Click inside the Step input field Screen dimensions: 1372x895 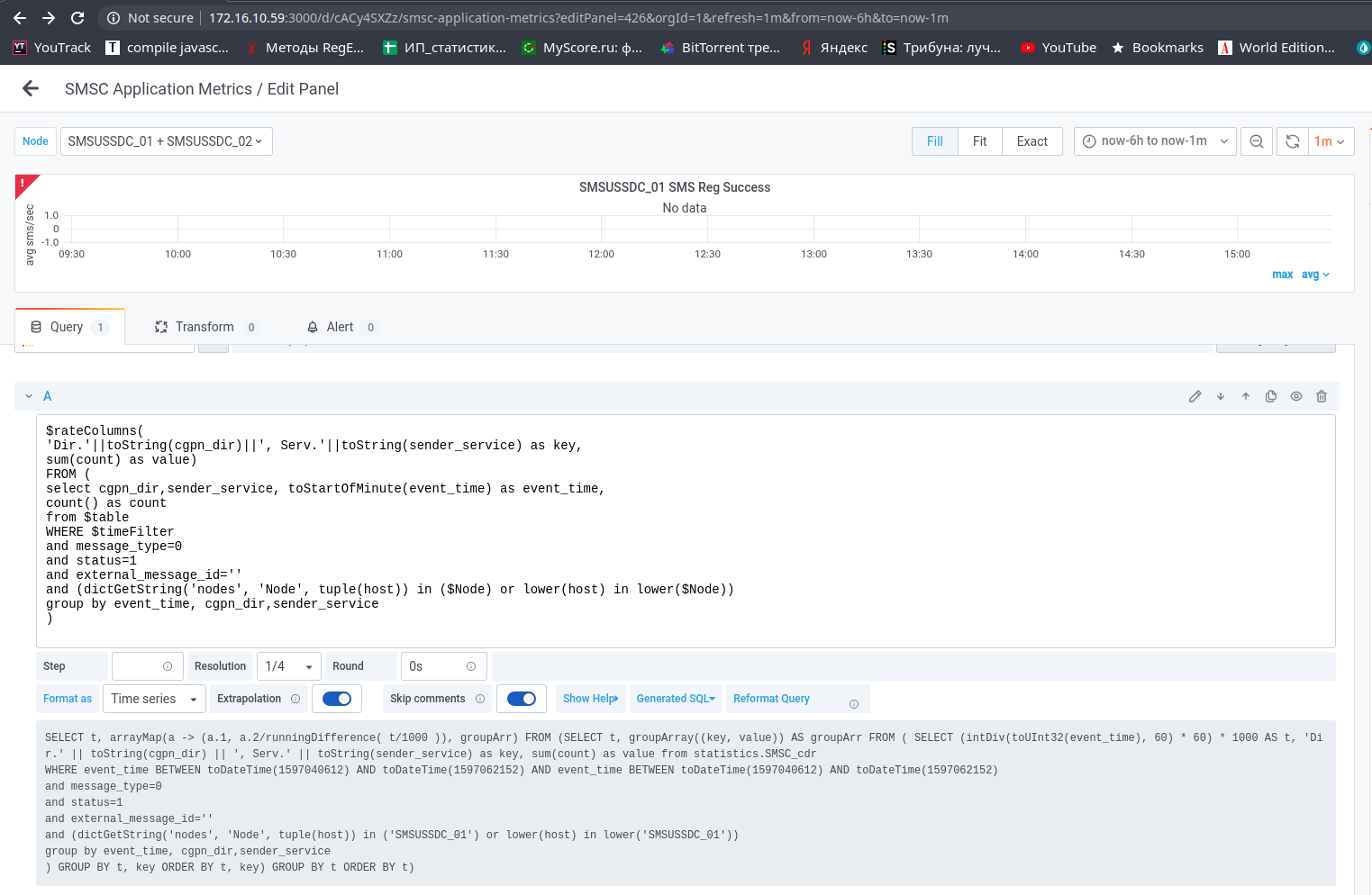[x=146, y=665]
